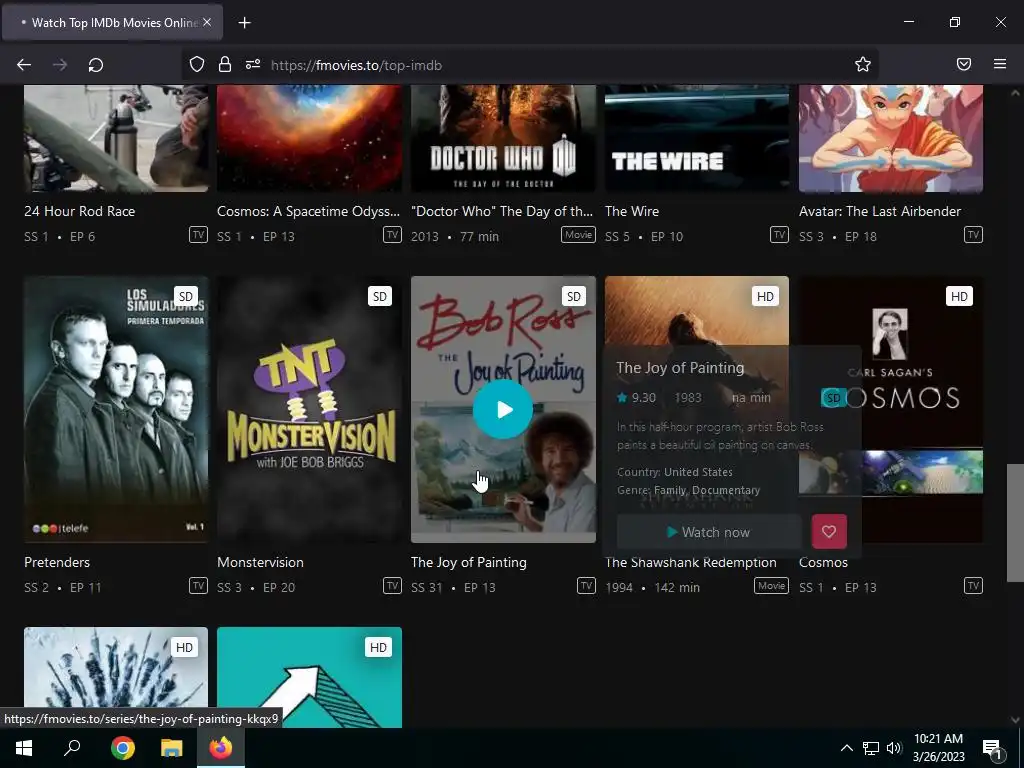The width and height of the screenshot is (1024, 768).
Task: Click TV tag beside Pretenders
Action: point(199,585)
